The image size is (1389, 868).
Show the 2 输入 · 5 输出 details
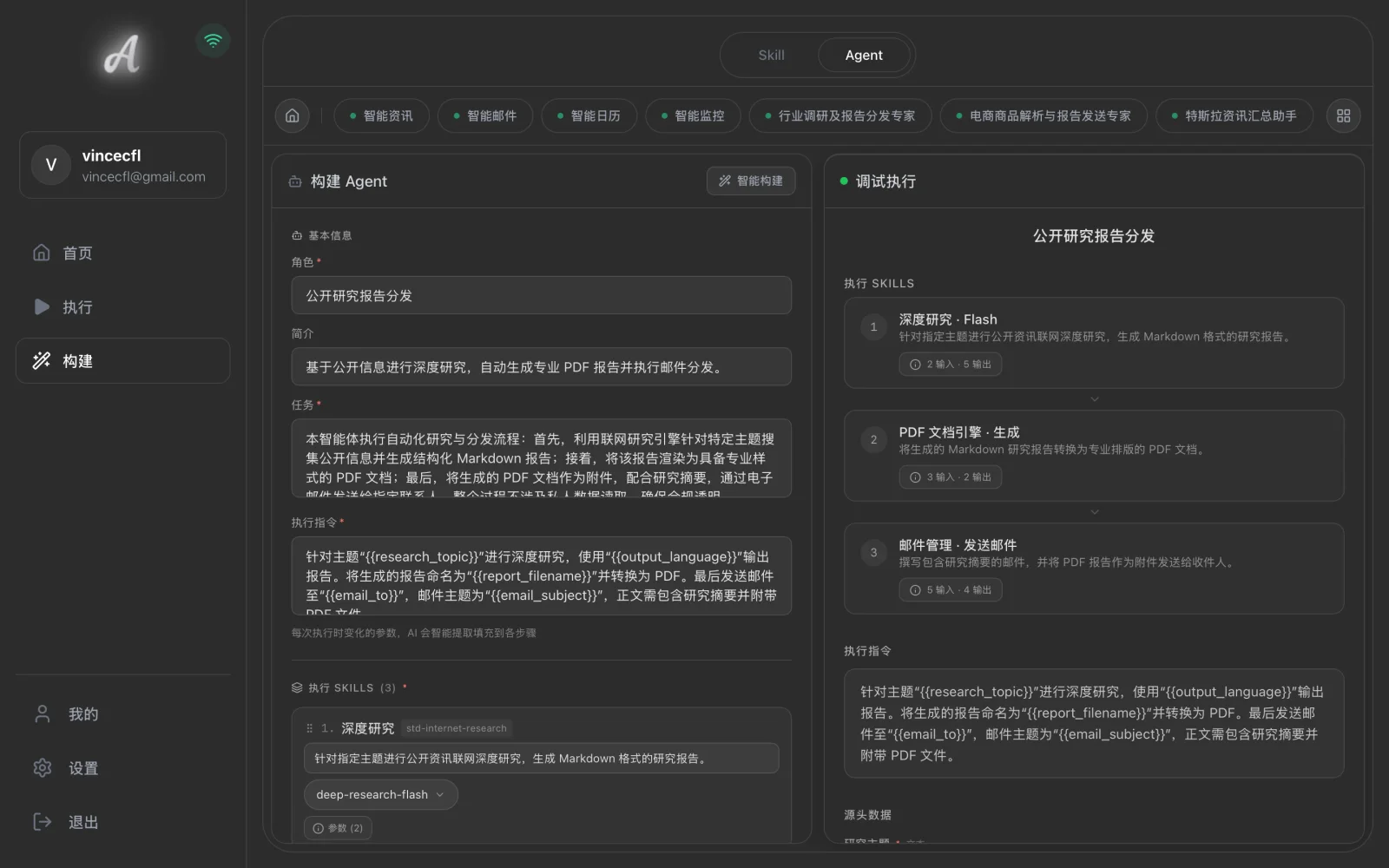[950, 365]
